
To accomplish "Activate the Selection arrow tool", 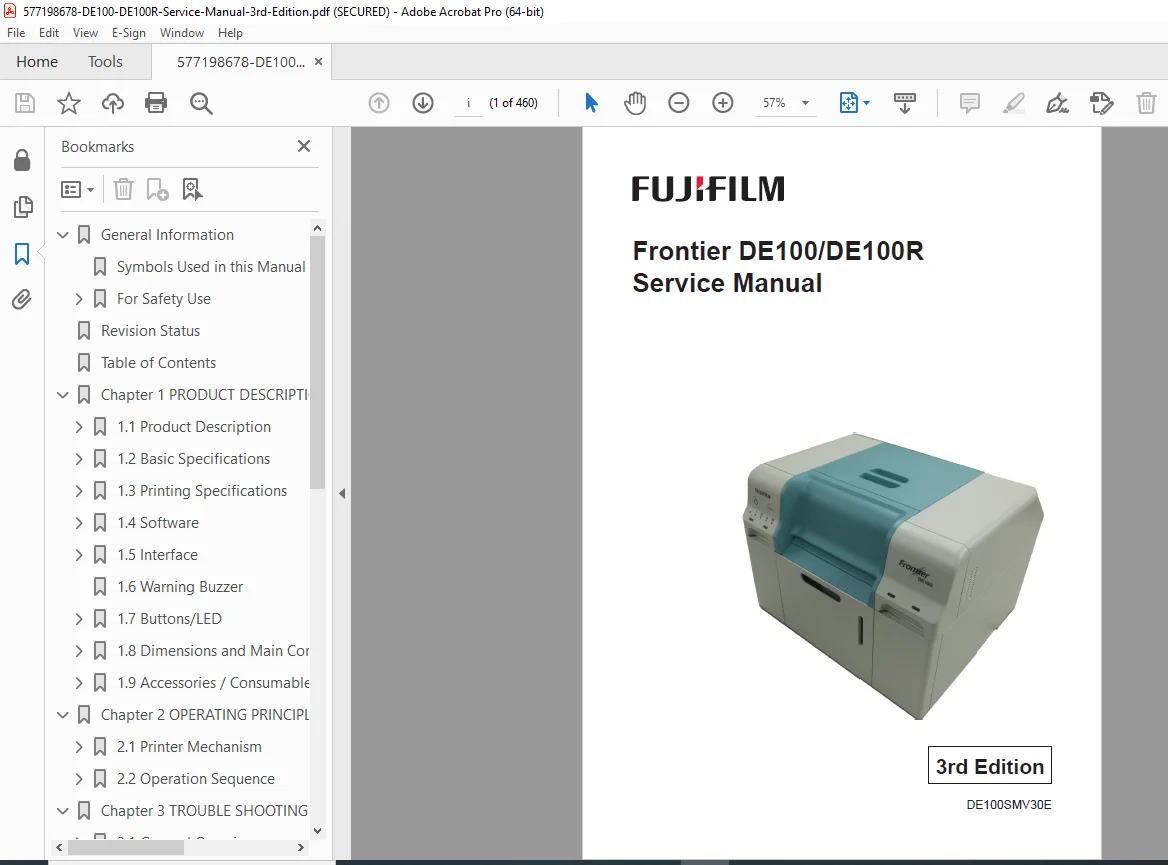I will coord(591,103).
